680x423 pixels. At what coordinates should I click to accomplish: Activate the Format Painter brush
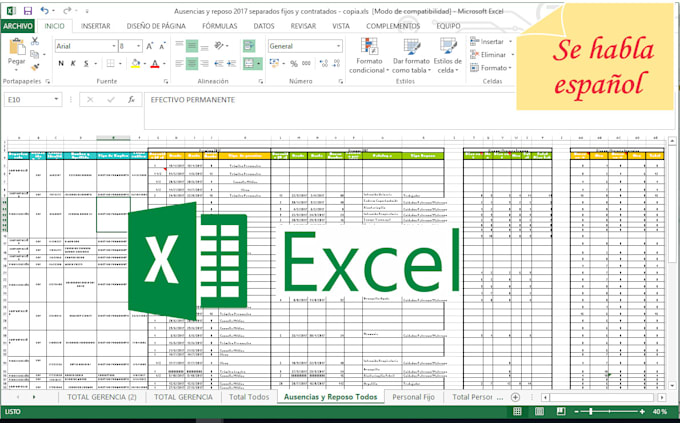pyautogui.click(x=35, y=67)
